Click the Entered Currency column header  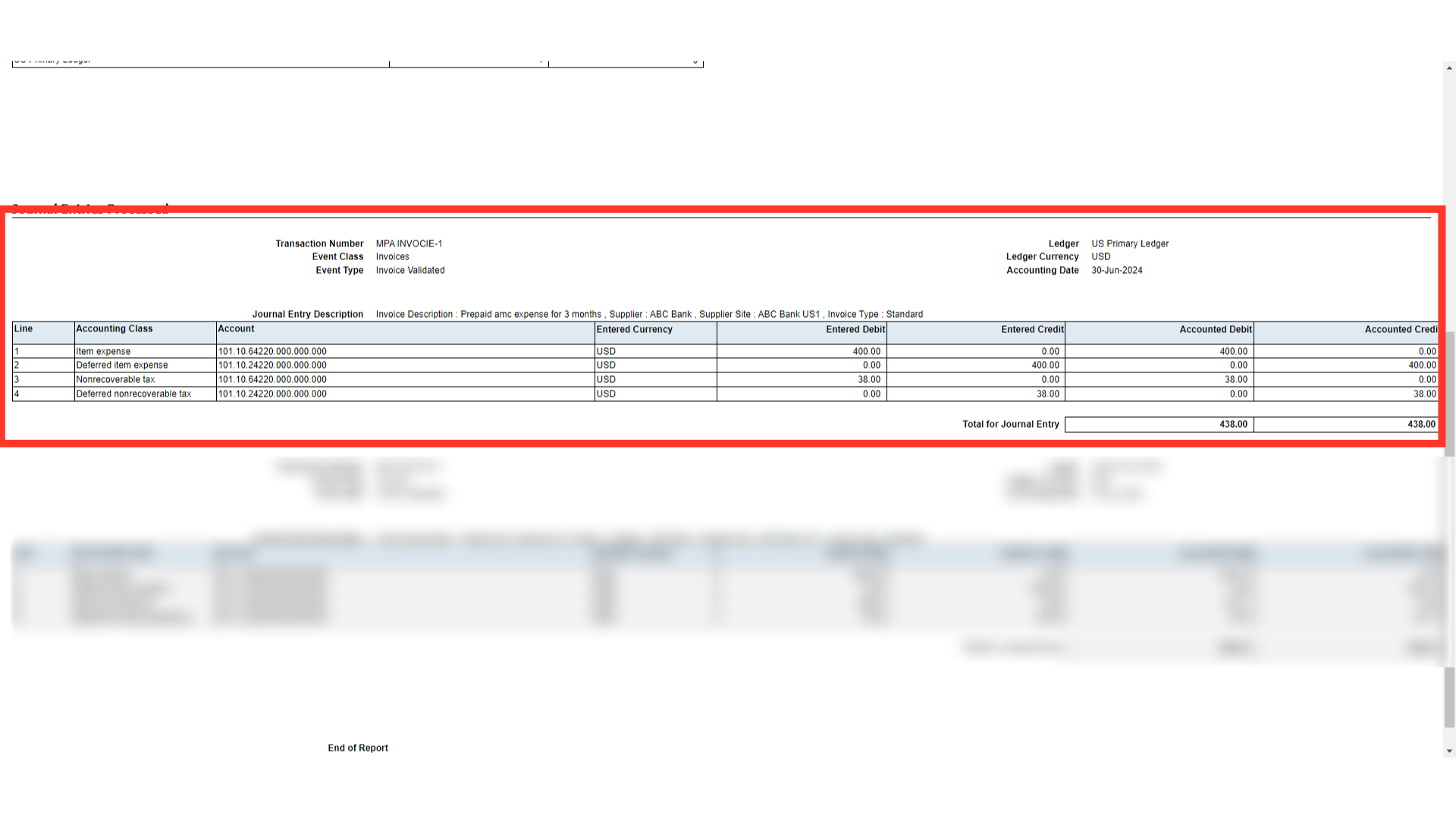(655, 332)
